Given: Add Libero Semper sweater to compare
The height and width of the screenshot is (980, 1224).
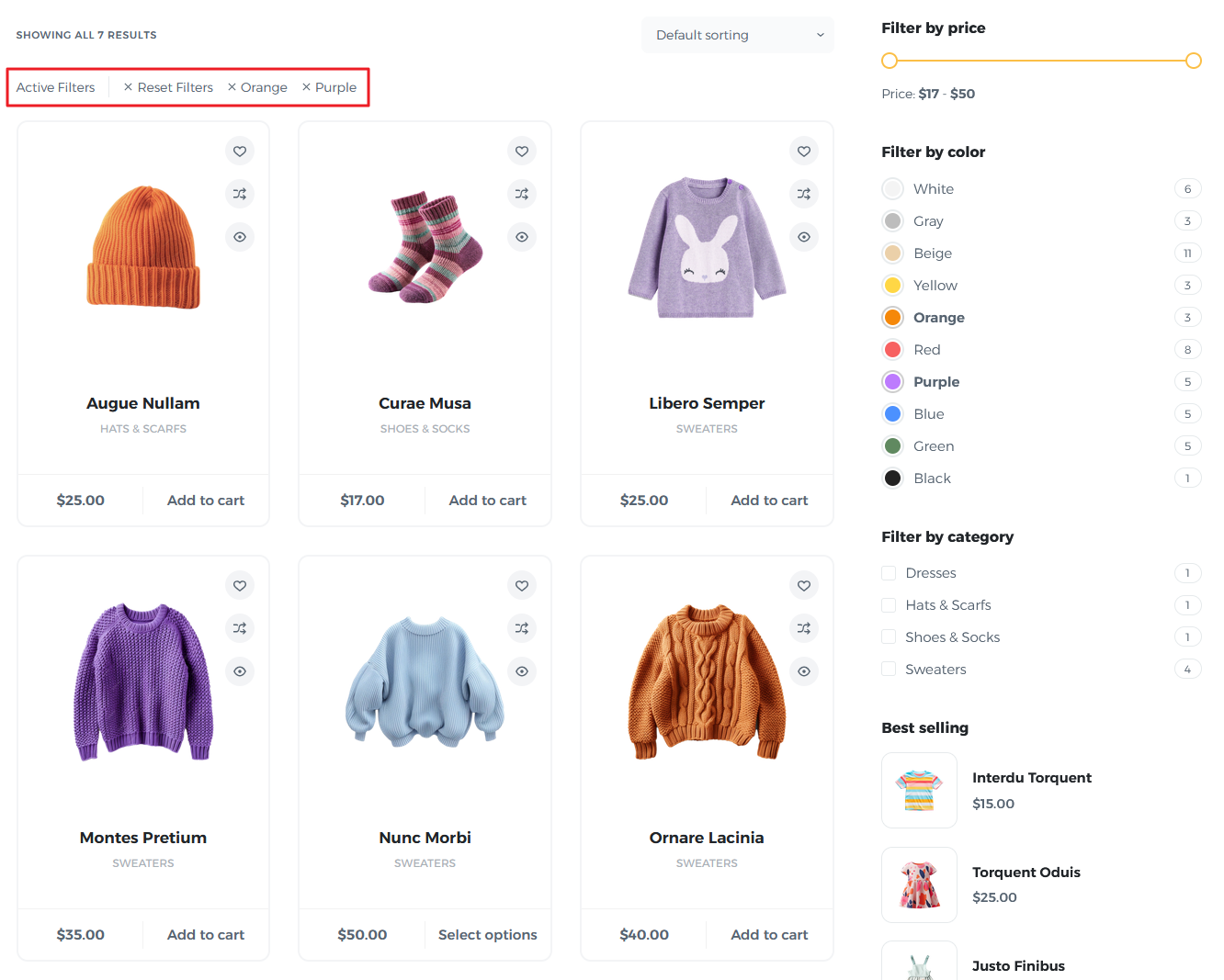Looking at the screenshot, I should coord(804,194).
